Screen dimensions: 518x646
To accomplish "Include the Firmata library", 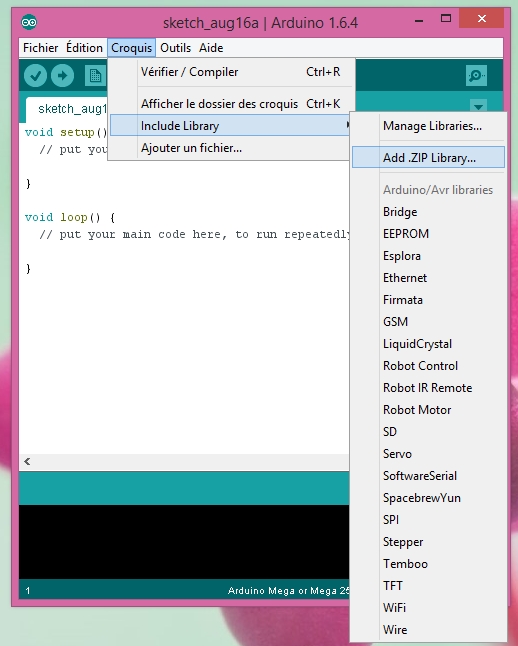I will [x=428, y=300].
